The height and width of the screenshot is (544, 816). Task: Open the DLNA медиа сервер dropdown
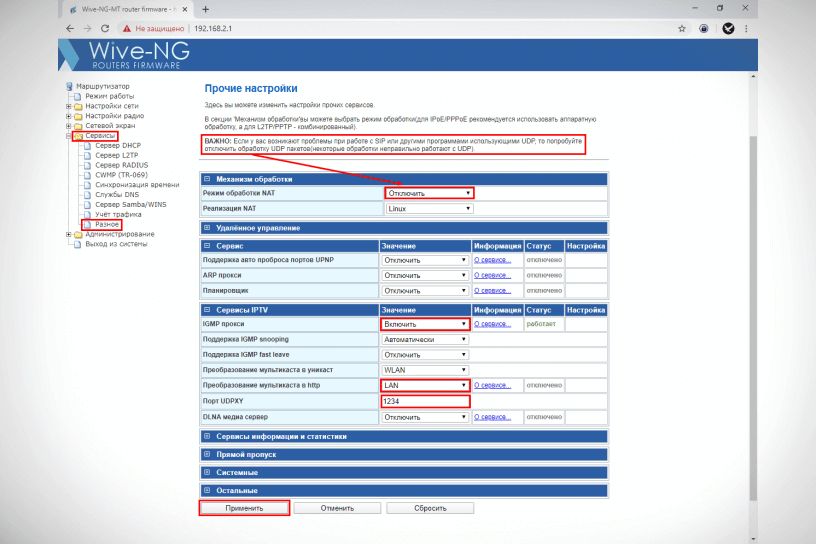pyautogui.click(x=425, y=417)
